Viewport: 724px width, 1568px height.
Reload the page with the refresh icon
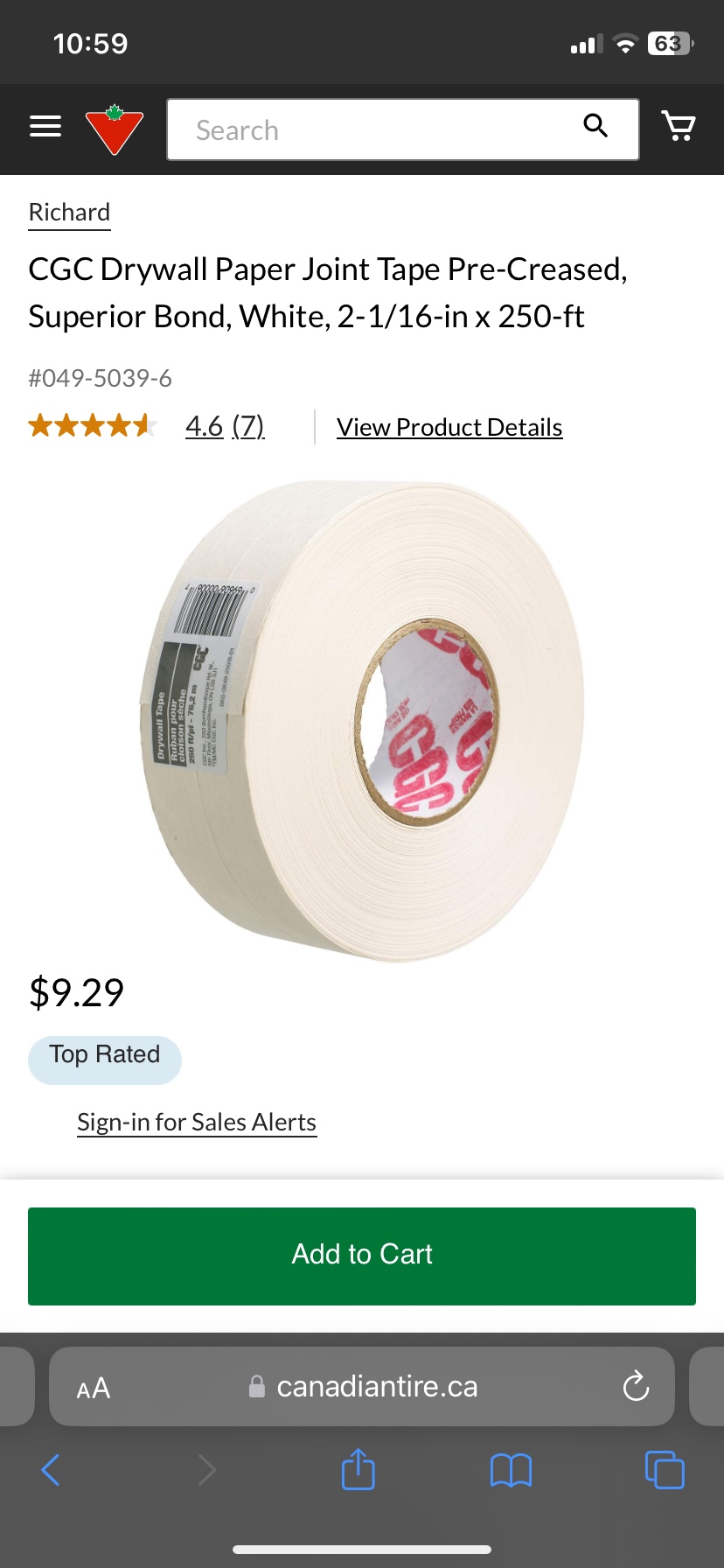[x=636, y=1386]
